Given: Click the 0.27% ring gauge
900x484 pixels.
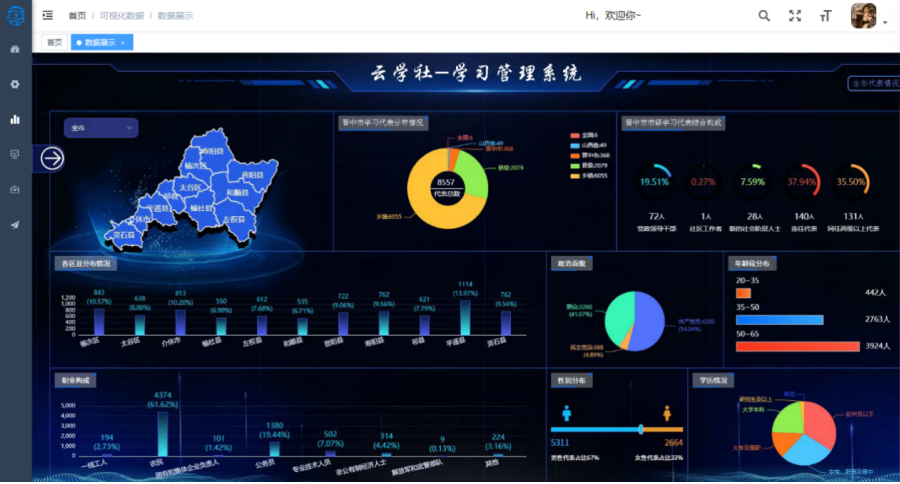Looking at the screenshot, I should [x=703, y=182].
